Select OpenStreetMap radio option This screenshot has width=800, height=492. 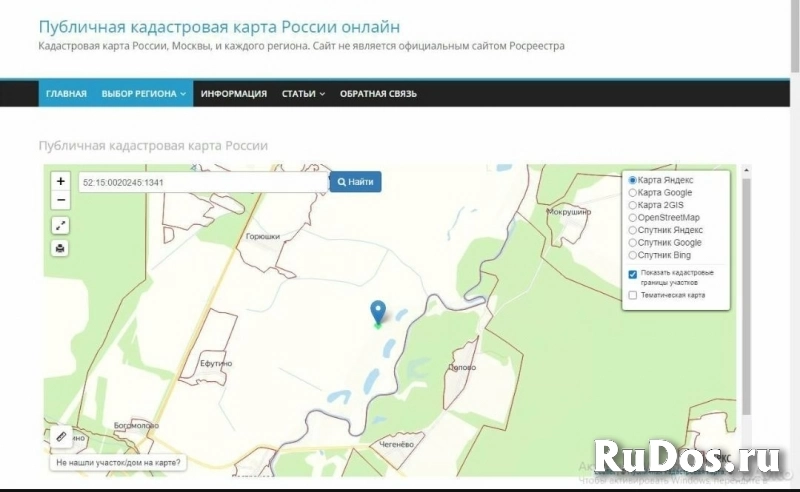[633, 217]
